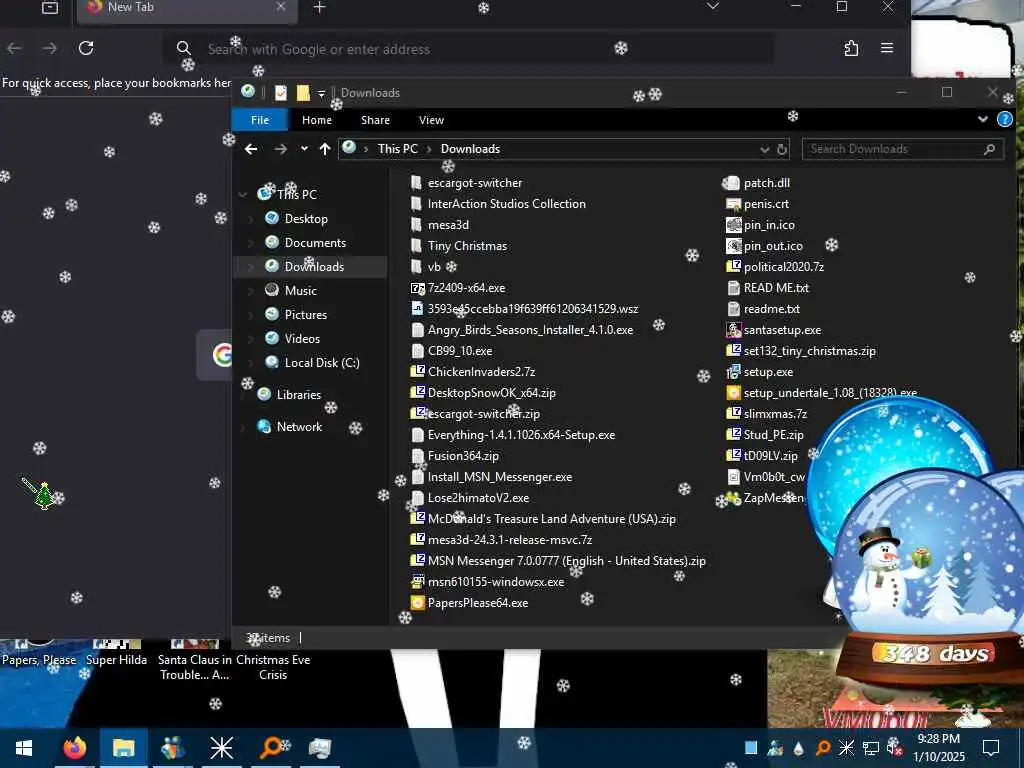Open the clock showing 9:28 PM
The width and height of the screenshot is (1024, 768).
[x=938, y=748]
